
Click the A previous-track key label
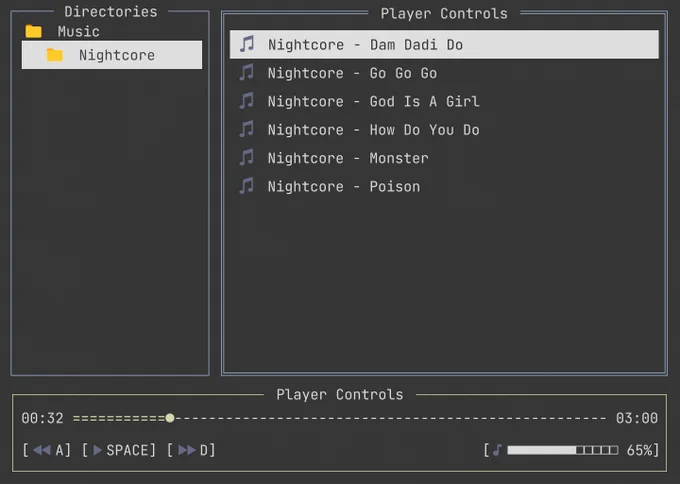pos(59,450)
